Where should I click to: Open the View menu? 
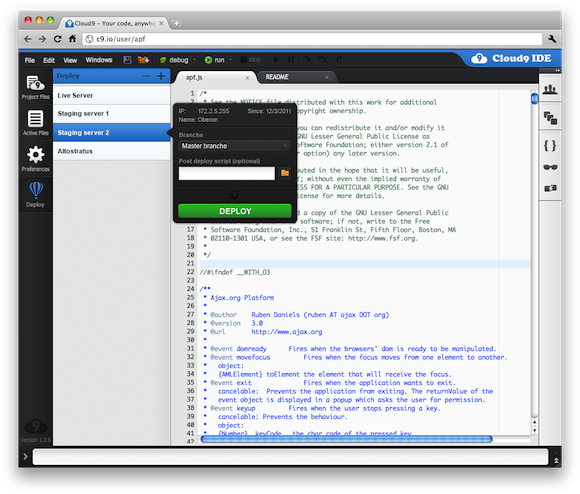pyautogui.click(x=70, y=60)
